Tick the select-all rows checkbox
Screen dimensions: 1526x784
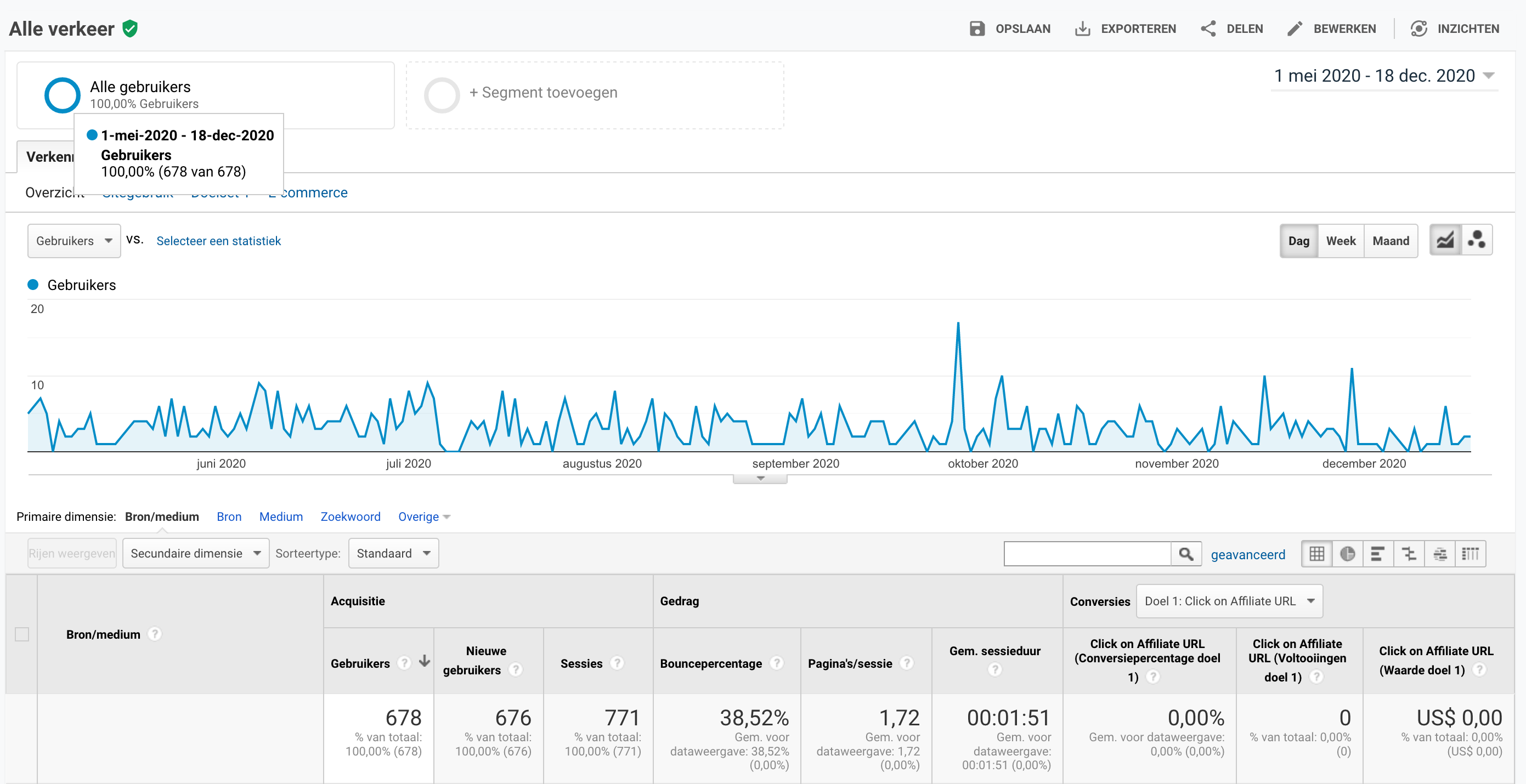point(22,634)
